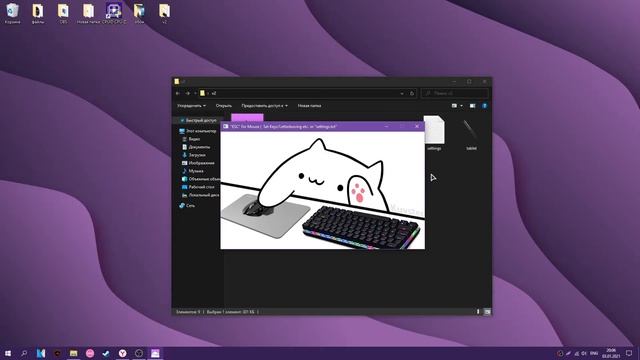Open the Bongo Cat app taskbar icon

point(155,353)
